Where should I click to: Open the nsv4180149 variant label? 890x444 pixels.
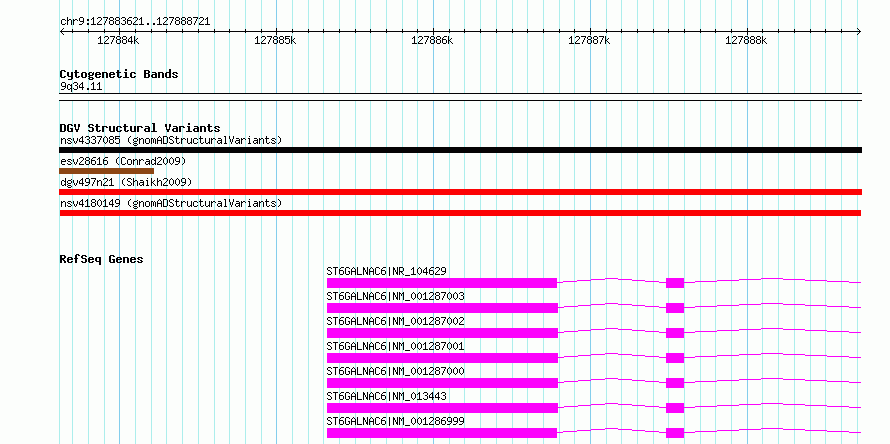pyautogui.click(x=171, y=203)
